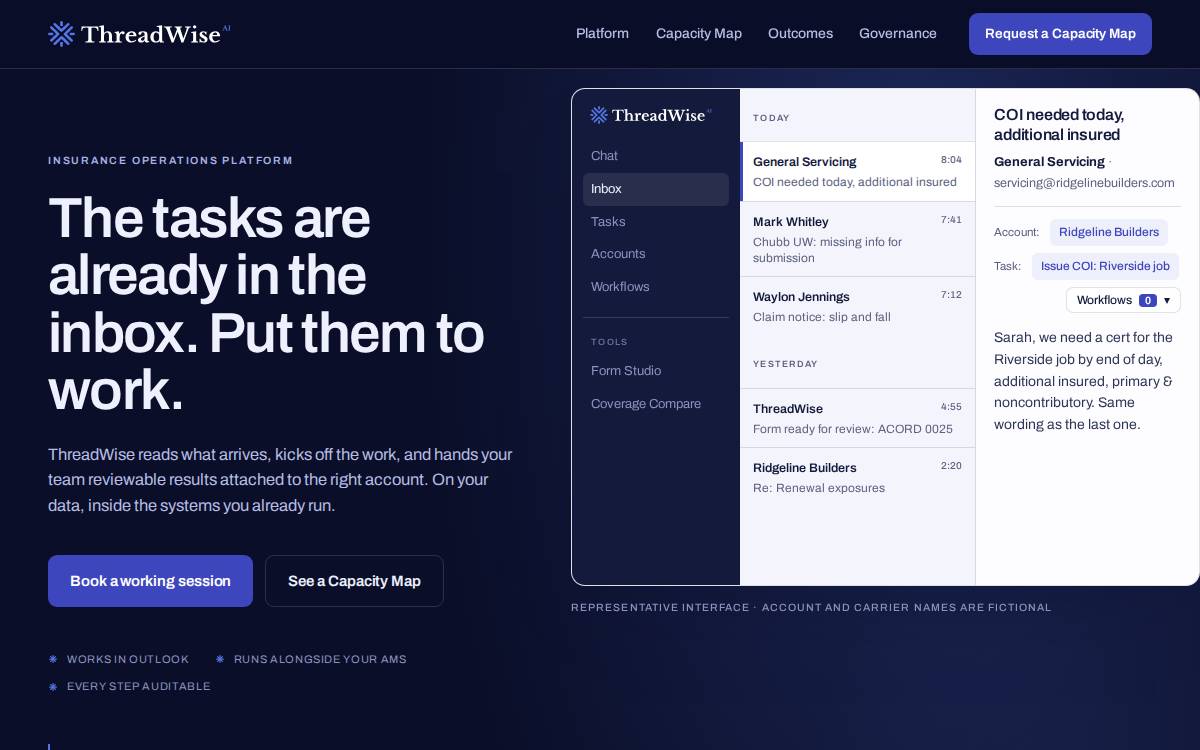Open the Waylon Jennings claim notice message
Viewport: 1200px width, 750px height.
pyautogui.click(x=857, y=307)
